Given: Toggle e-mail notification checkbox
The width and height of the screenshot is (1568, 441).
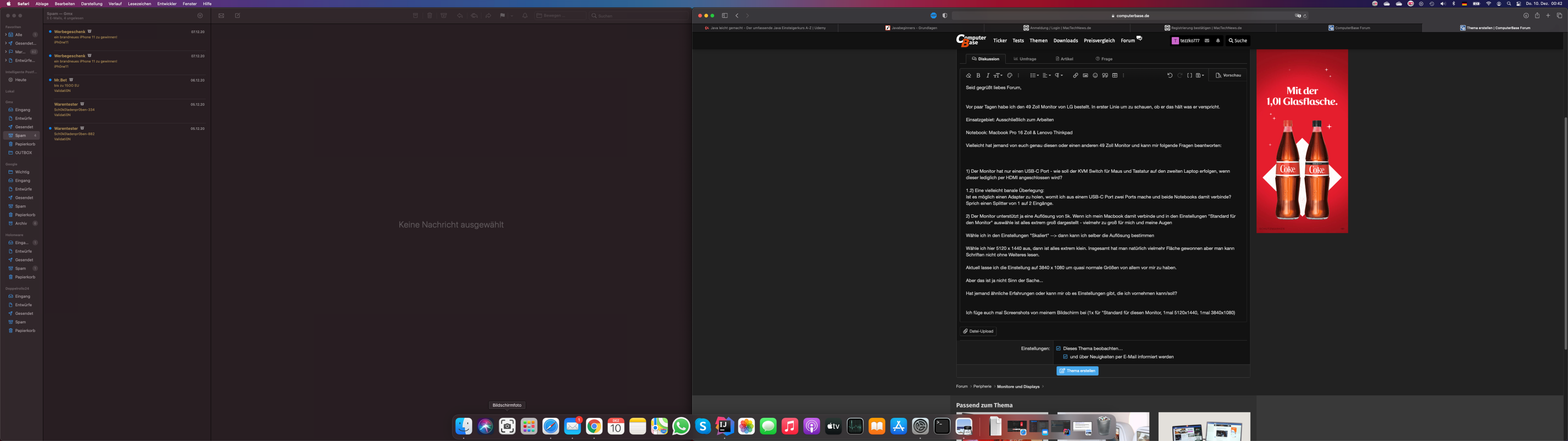Looking at the screenshot, I should (1065, 357).
